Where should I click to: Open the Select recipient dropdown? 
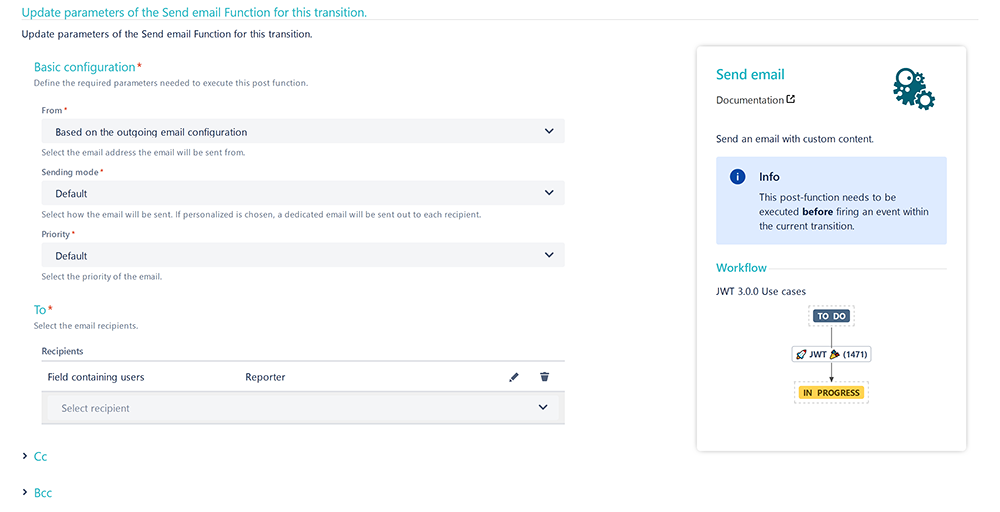(303, 408)
